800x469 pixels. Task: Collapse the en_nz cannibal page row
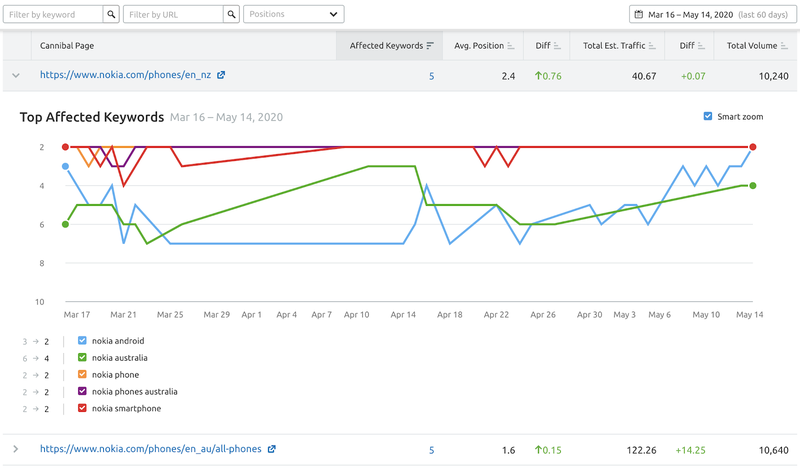pyautogui.click(x=15, y=75)
